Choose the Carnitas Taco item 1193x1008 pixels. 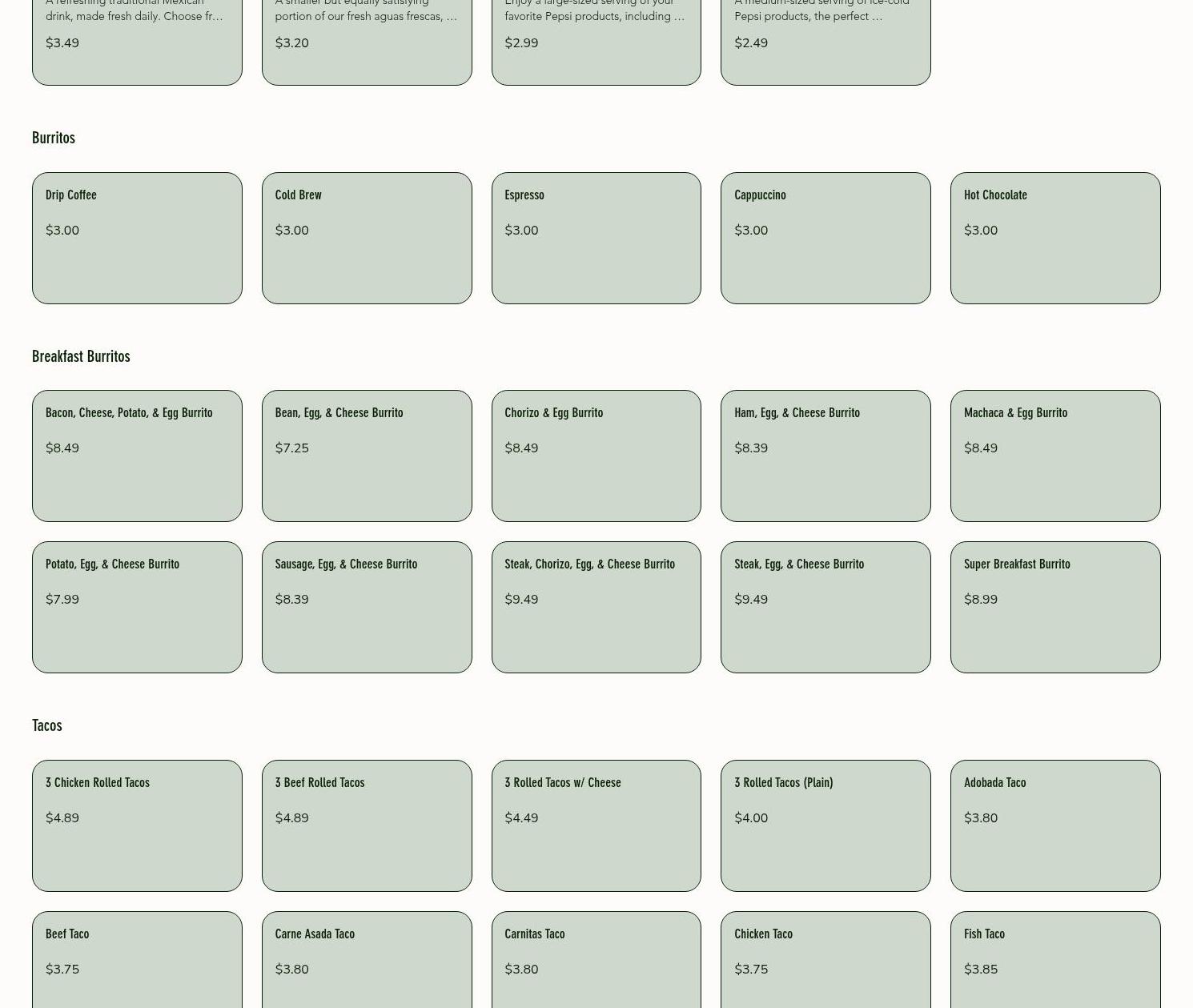click(x=596, y=959)
